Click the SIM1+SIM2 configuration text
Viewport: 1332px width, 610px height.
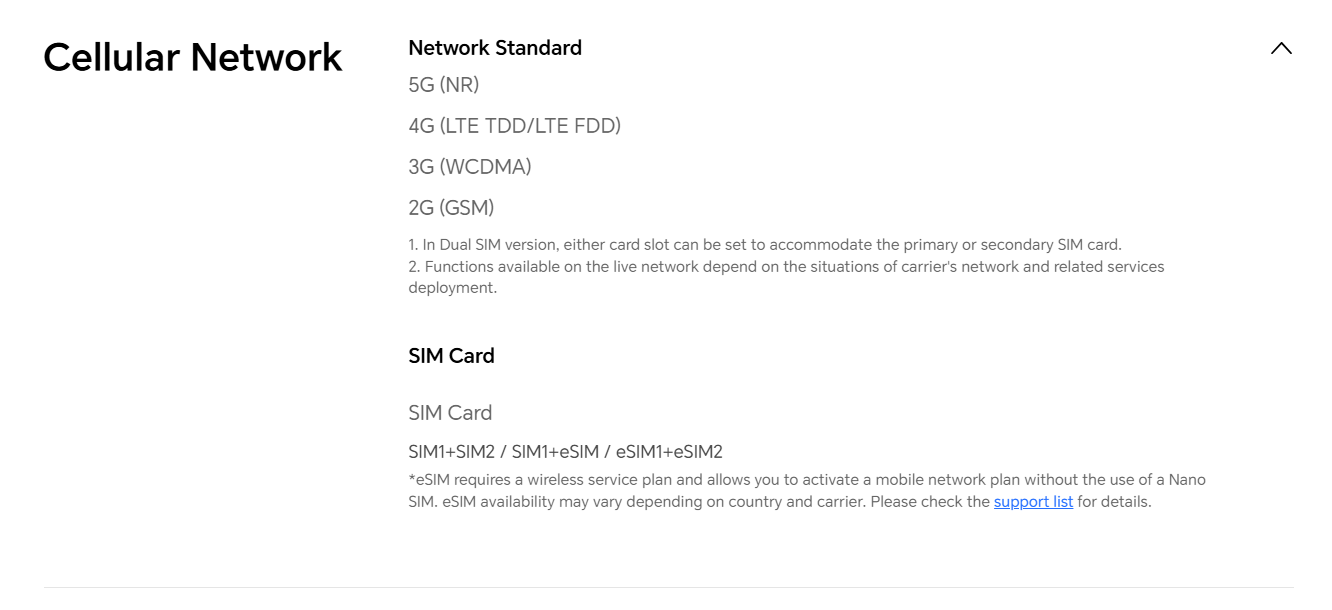452,452
